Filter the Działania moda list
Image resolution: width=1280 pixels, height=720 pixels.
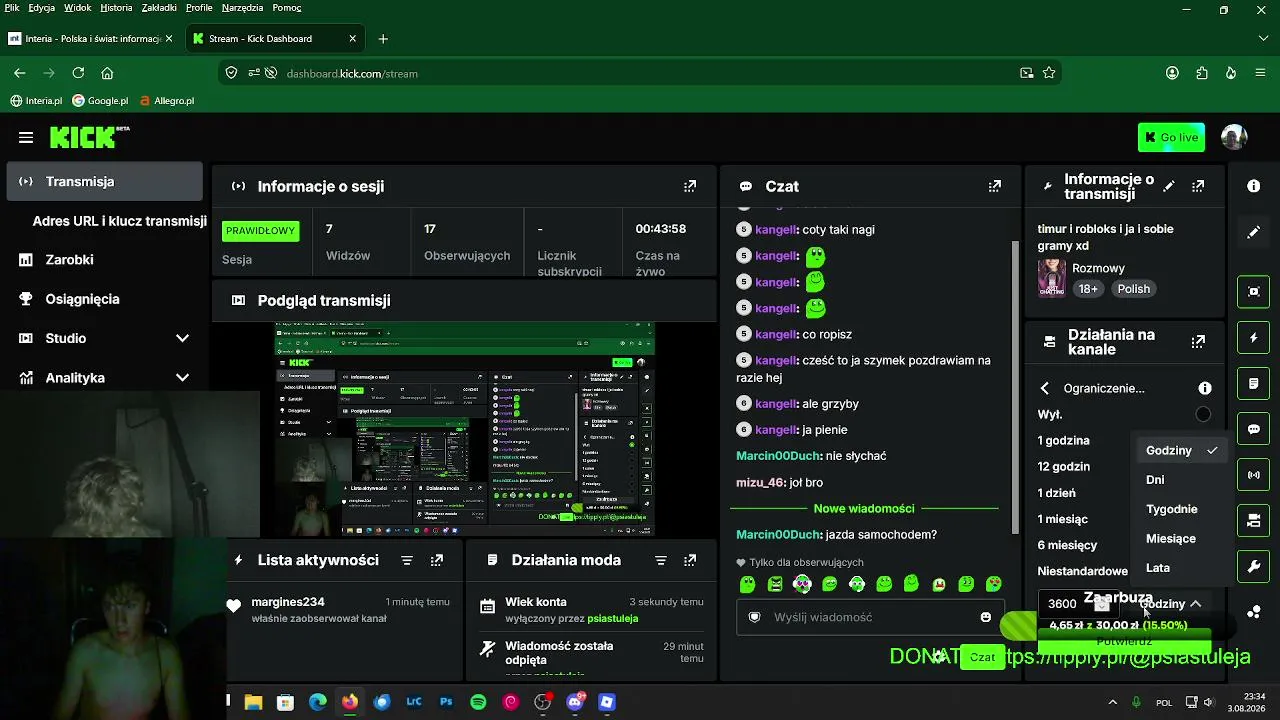pos(661,561)
